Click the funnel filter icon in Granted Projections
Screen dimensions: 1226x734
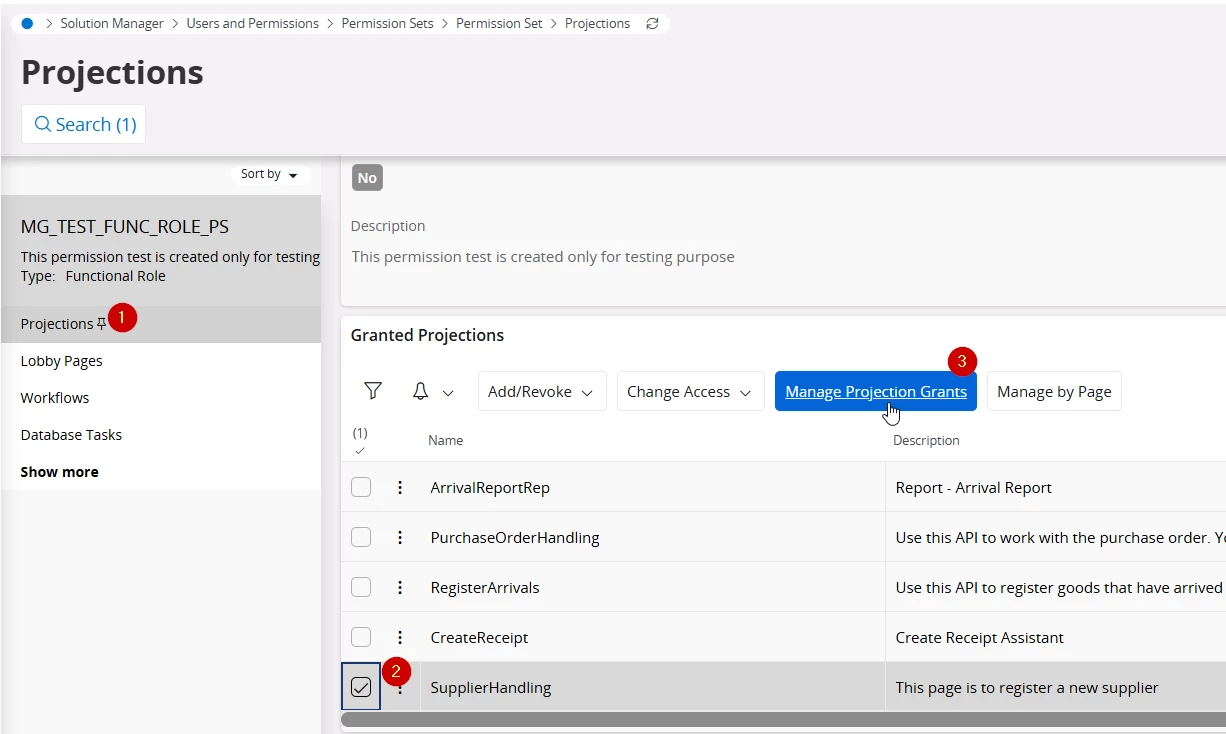(x=373, y=391)
